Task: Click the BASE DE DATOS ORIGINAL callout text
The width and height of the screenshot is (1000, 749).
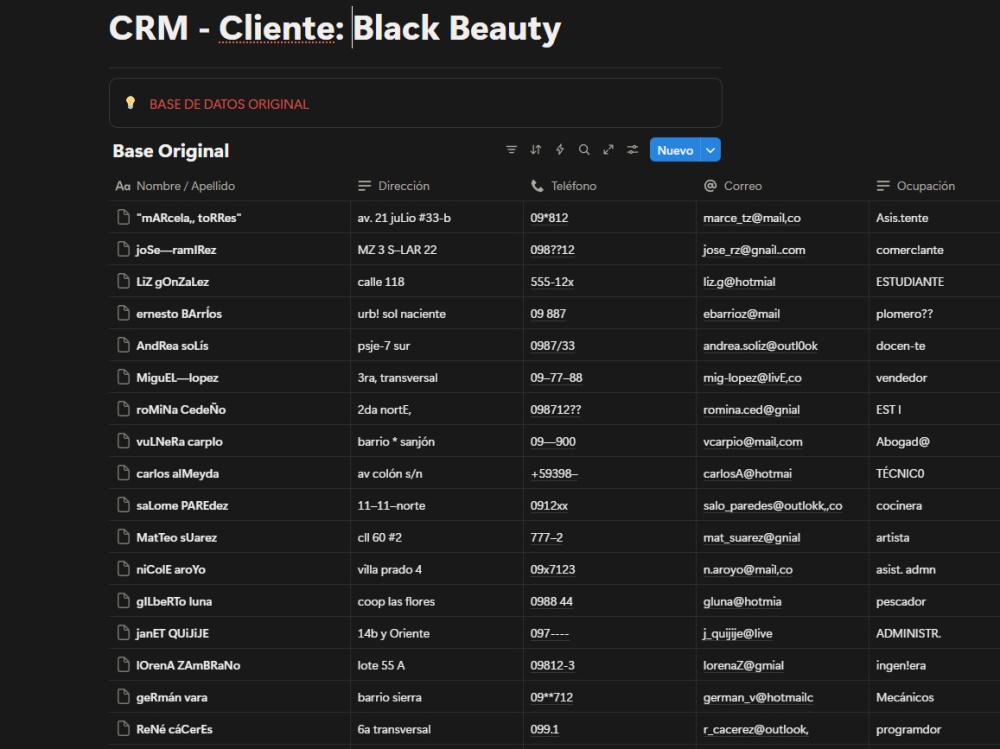Action: [x=229, y=104]
